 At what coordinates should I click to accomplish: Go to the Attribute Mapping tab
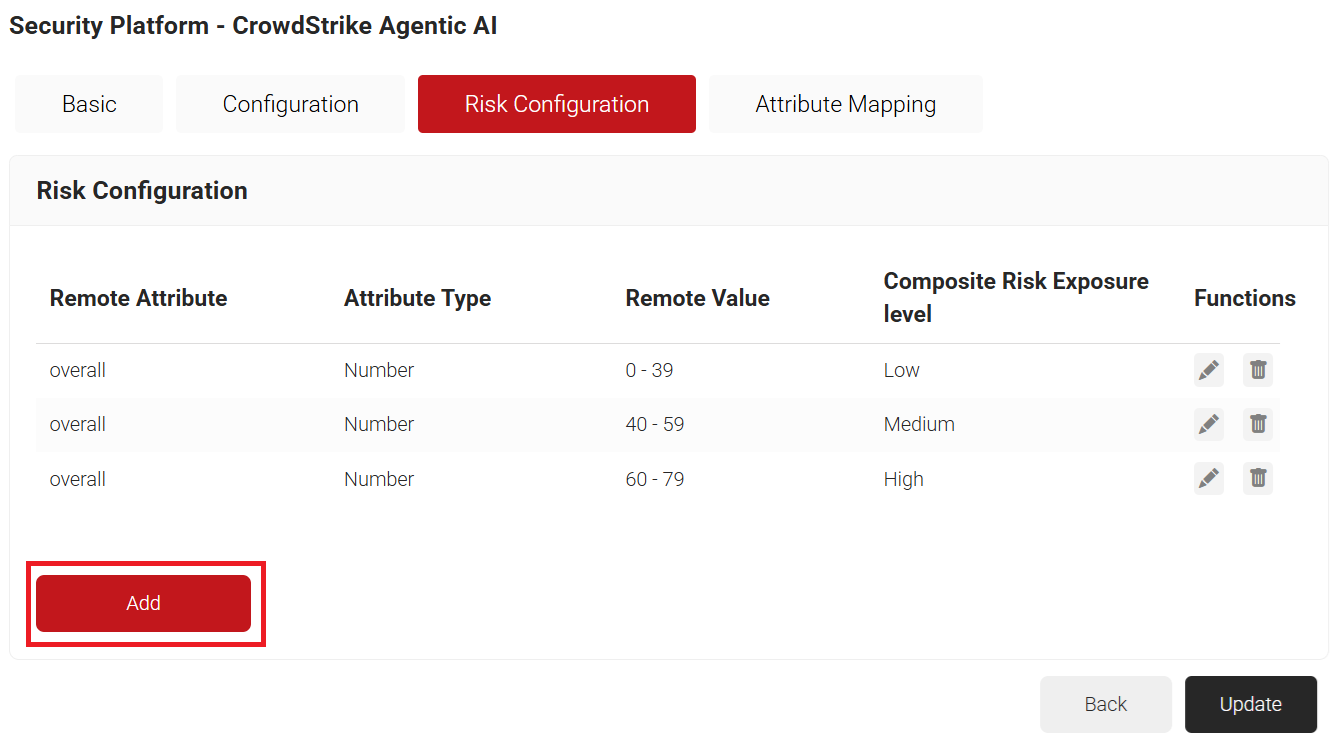coord(846,104)
